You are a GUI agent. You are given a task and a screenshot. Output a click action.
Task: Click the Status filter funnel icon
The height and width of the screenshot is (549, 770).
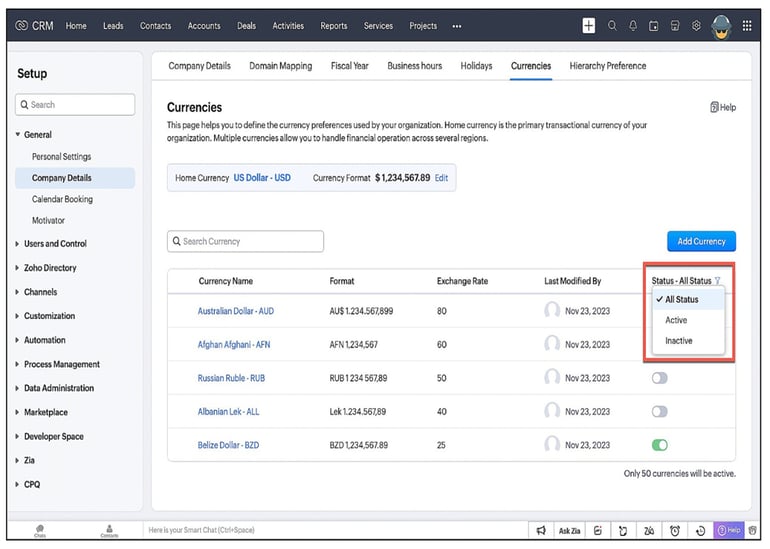[718, 281]
